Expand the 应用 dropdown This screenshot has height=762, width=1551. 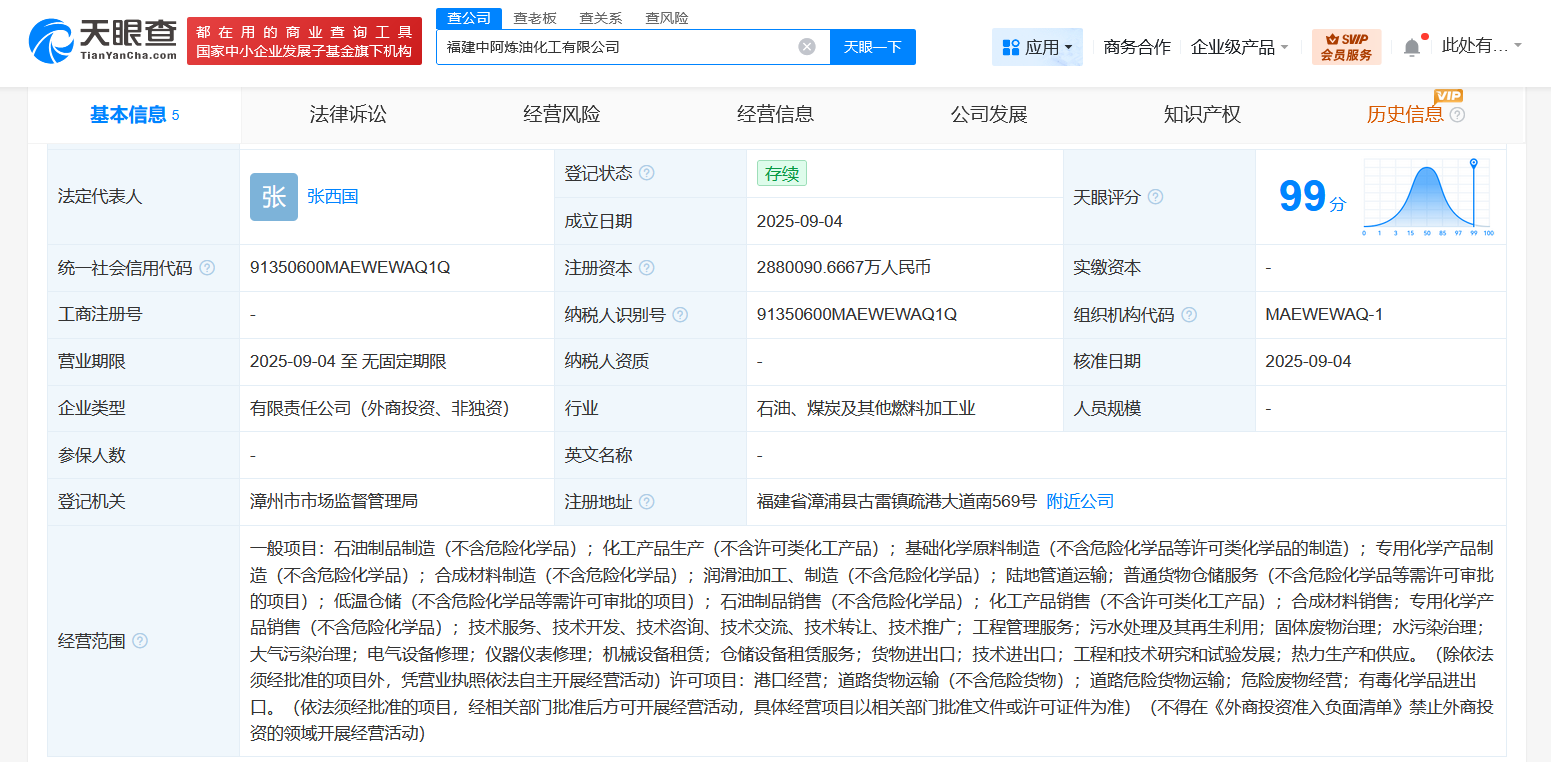tap(1037, 46)
